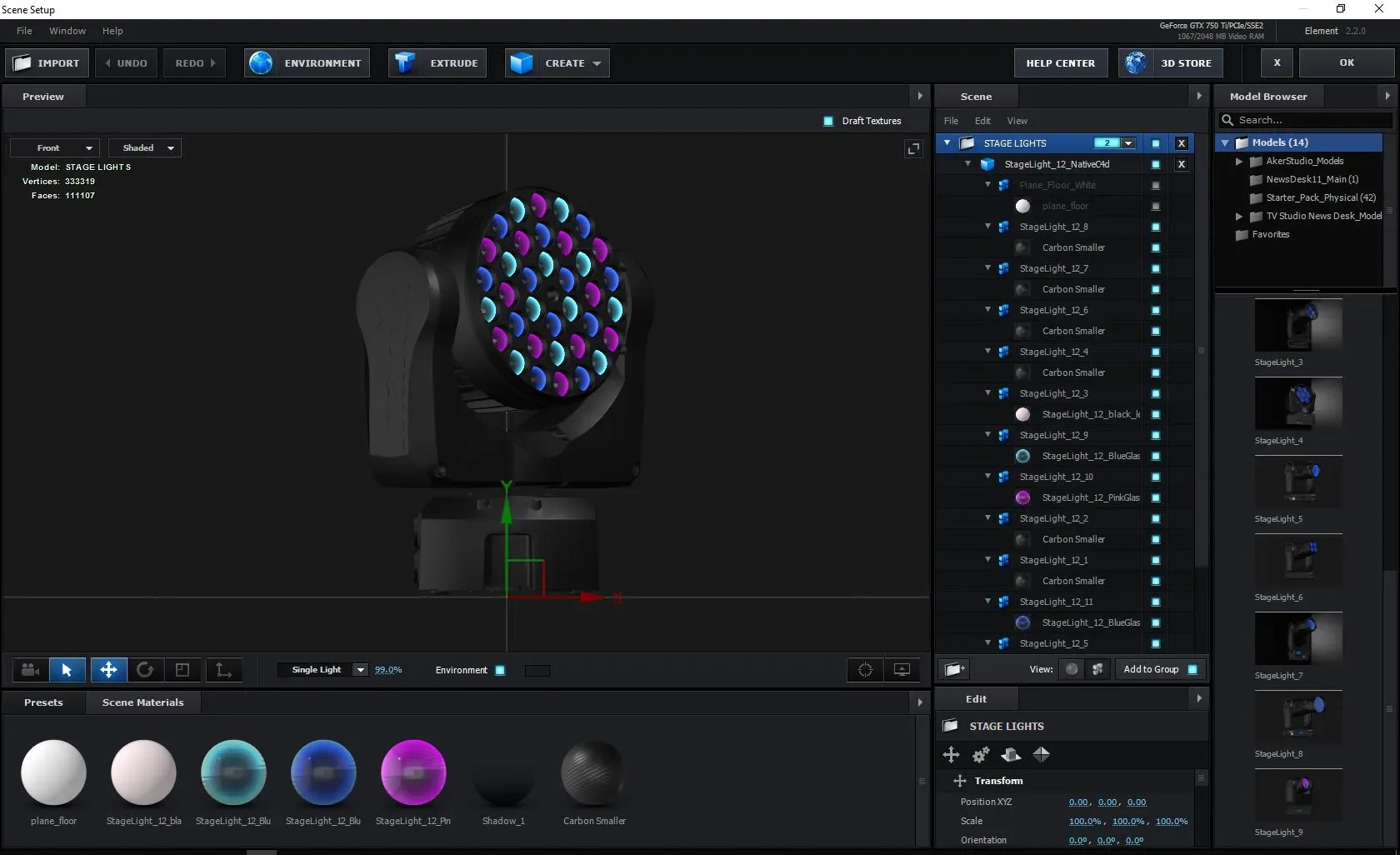Expand the TV Studio News Desk_Model folder
The width and height of the screenshot is (1400, 855).
coord(1239,217)
